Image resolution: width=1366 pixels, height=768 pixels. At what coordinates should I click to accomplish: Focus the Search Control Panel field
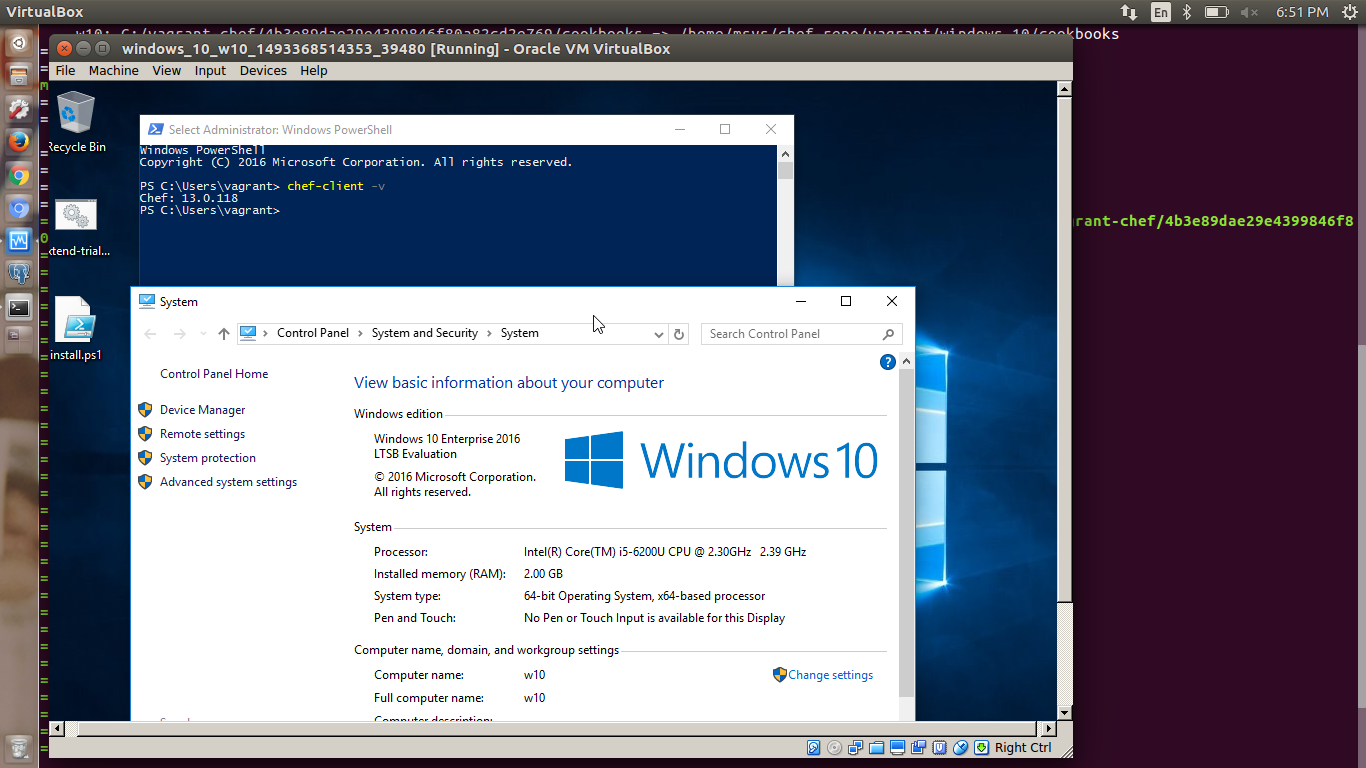click(x=802, y=334)
